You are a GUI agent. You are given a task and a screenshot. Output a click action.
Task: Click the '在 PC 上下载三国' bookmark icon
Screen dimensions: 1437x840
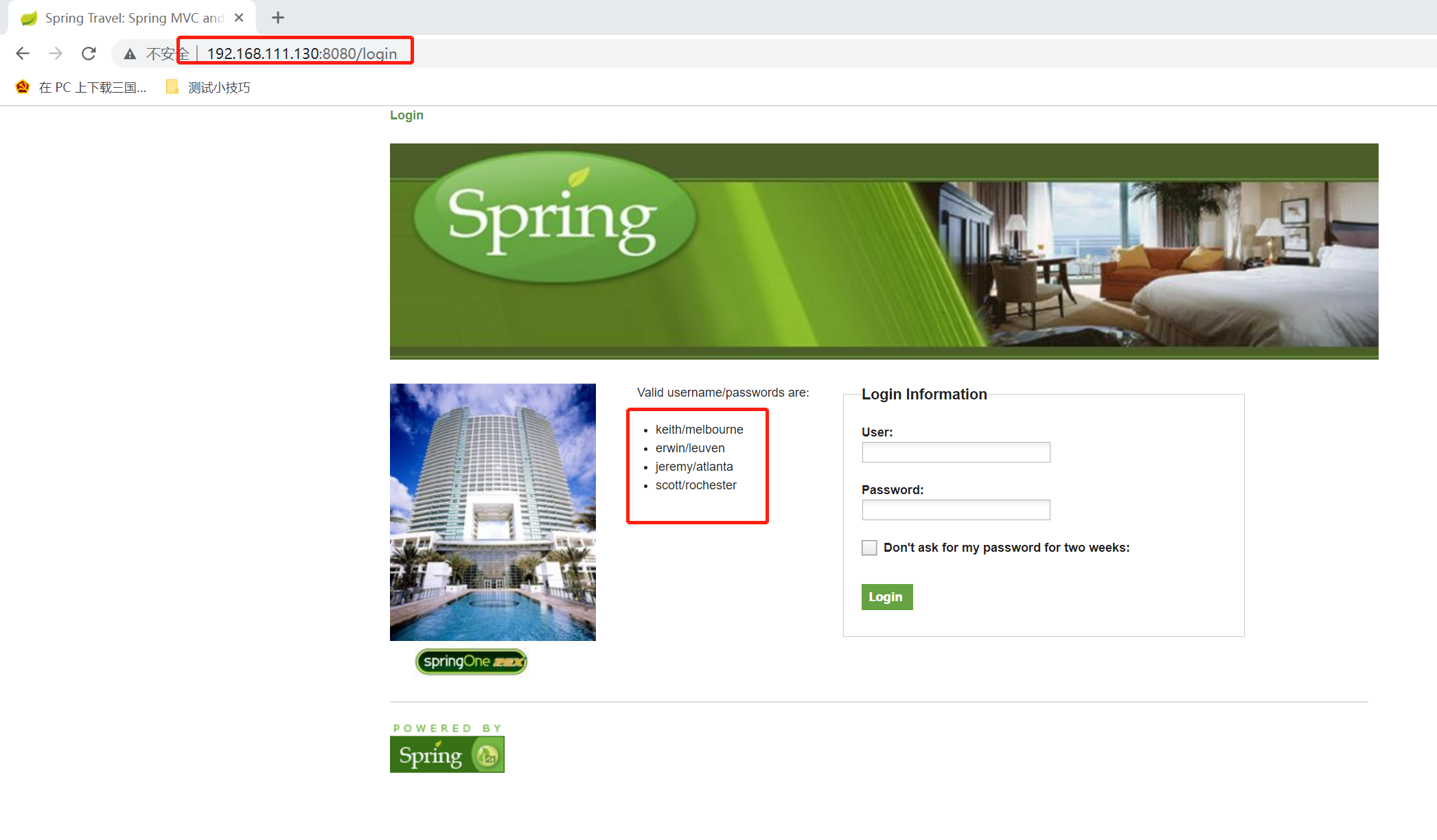(x=23, y=86)
